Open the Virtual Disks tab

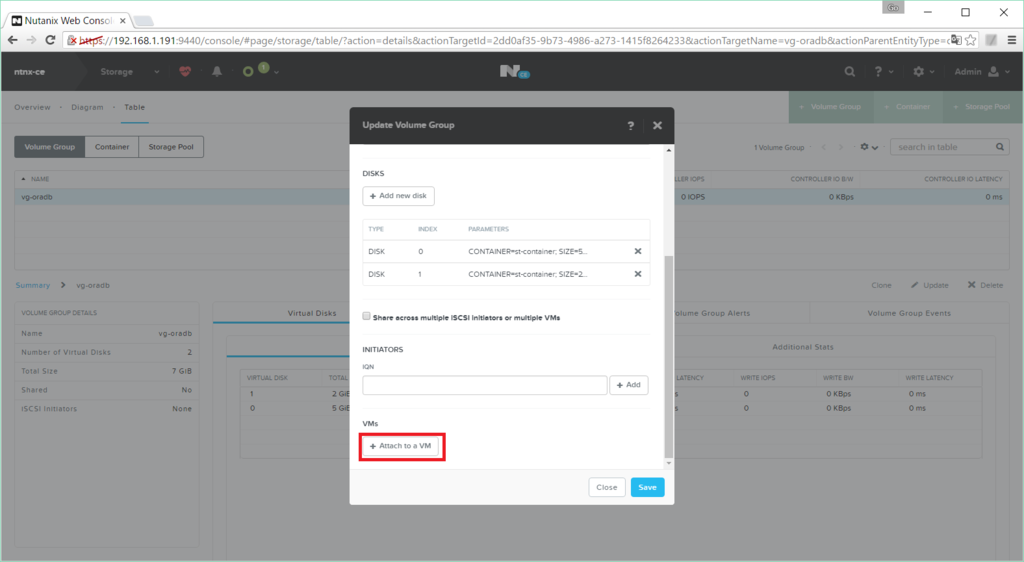pos(312,313)
